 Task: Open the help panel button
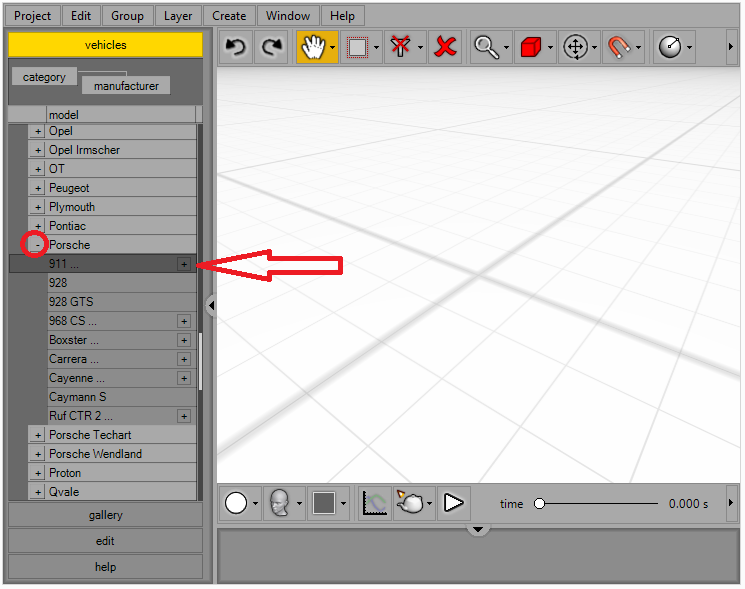pos(105,567)
